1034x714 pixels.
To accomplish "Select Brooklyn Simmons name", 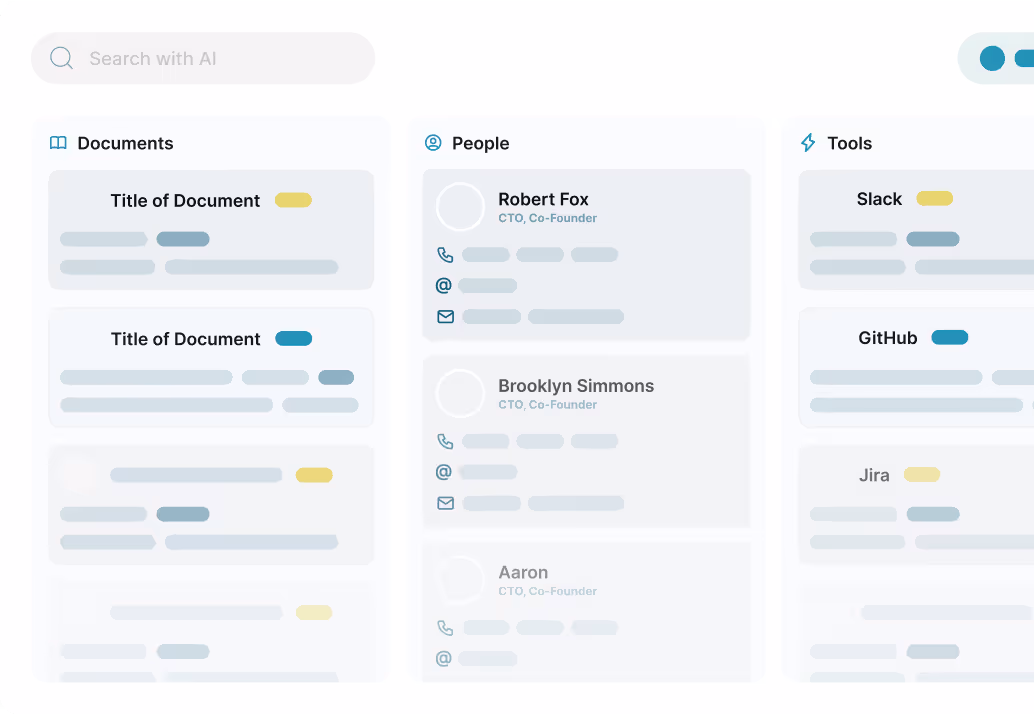I will click(576, 386).
